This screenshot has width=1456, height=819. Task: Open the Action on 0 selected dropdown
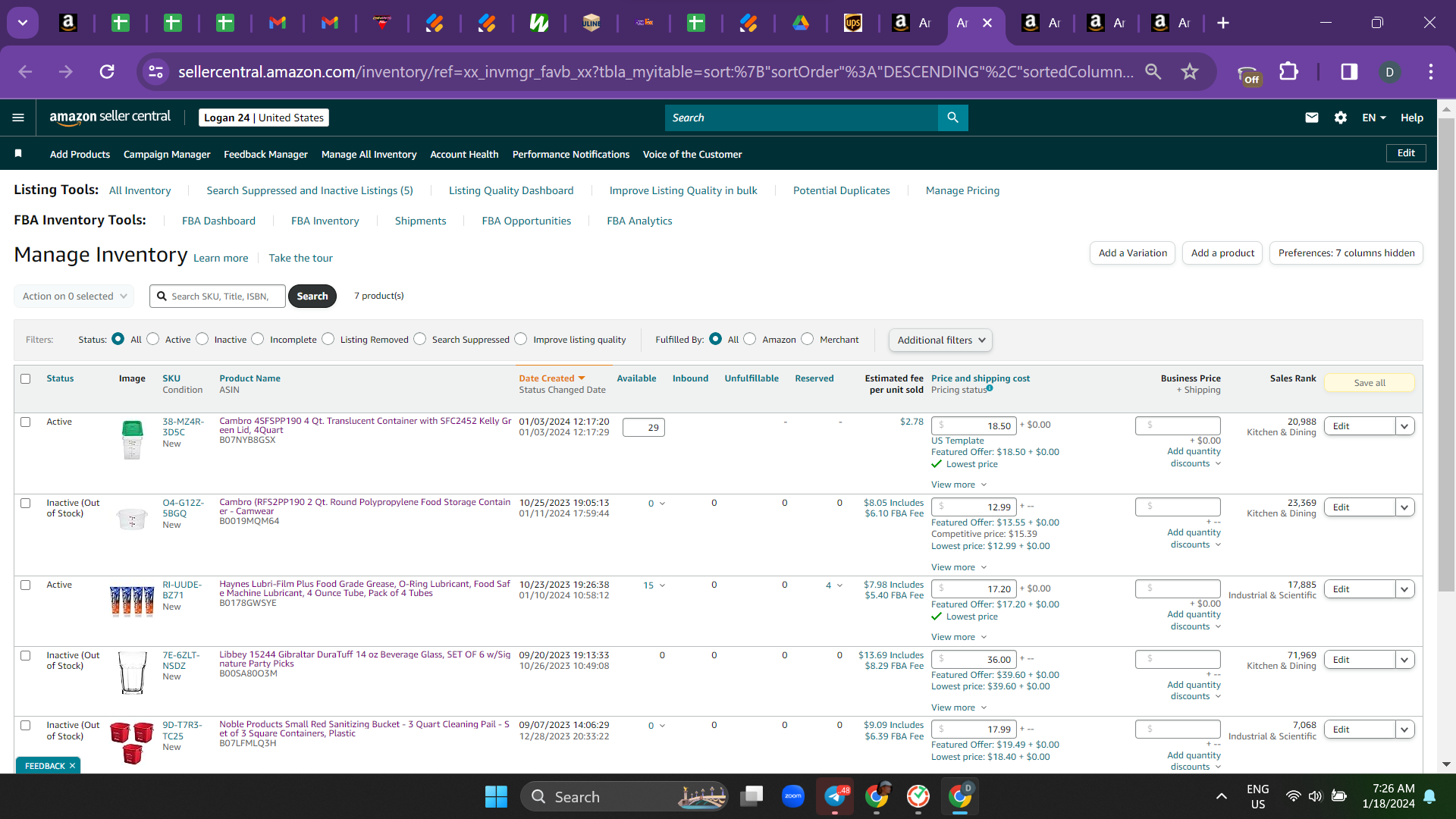74,296
